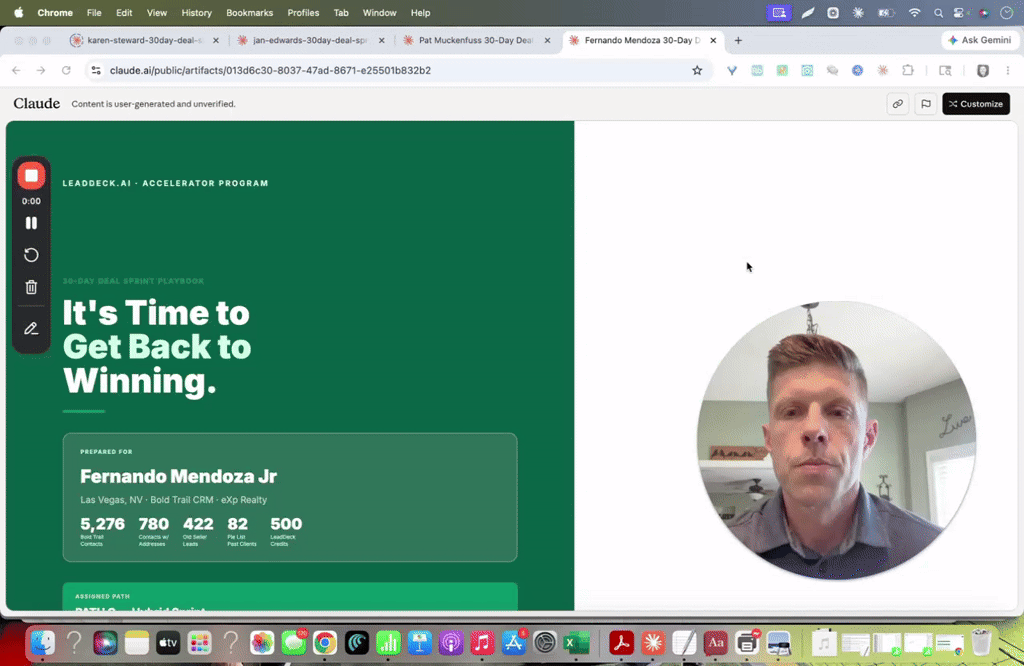Open the Chrome three-dot menu
Screen dimensions: 1024x666
[1008, 71]
